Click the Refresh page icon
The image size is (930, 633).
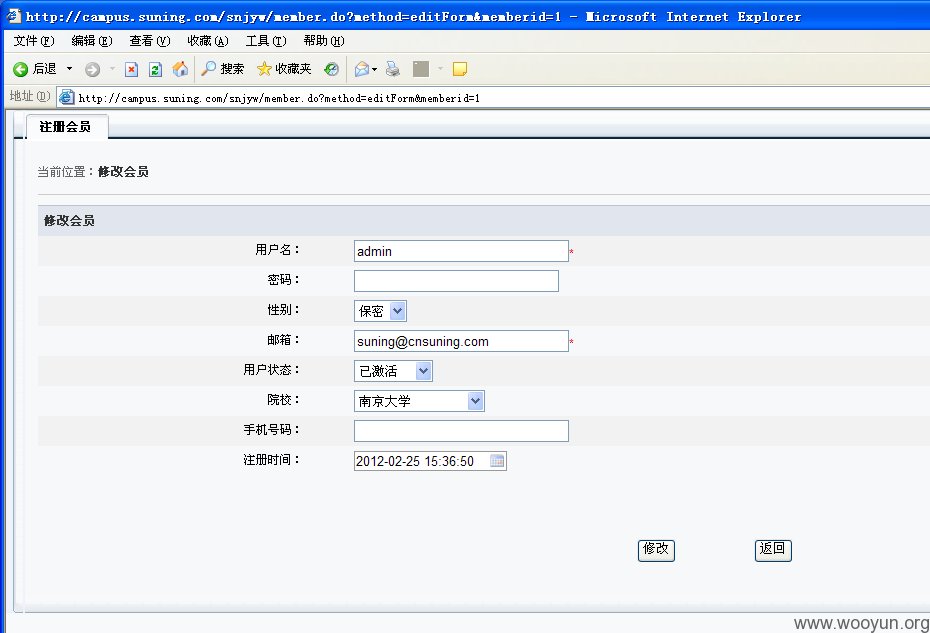[155, 69]
